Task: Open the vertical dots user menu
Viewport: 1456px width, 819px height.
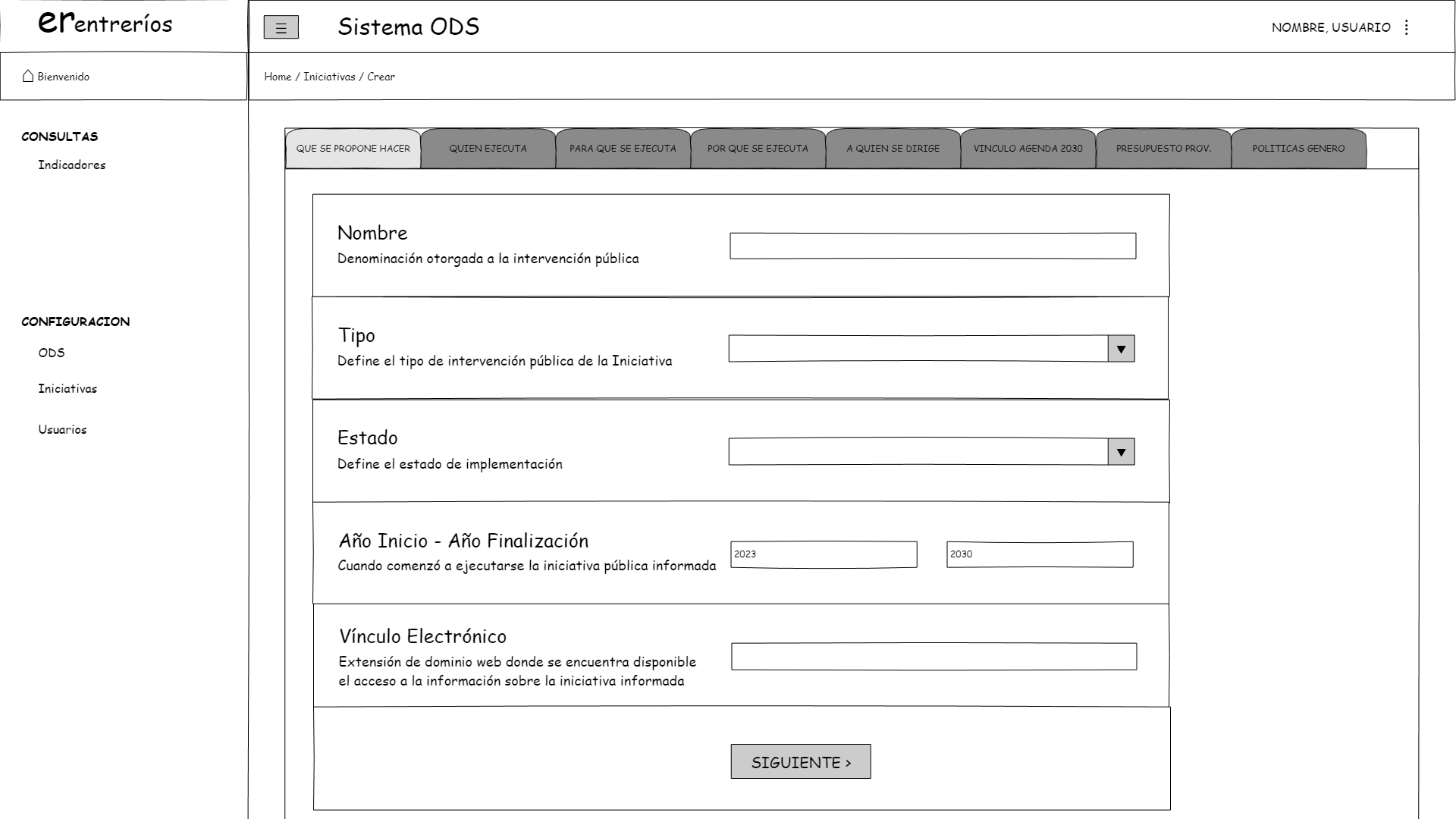Action: [x=1407, y=27]
